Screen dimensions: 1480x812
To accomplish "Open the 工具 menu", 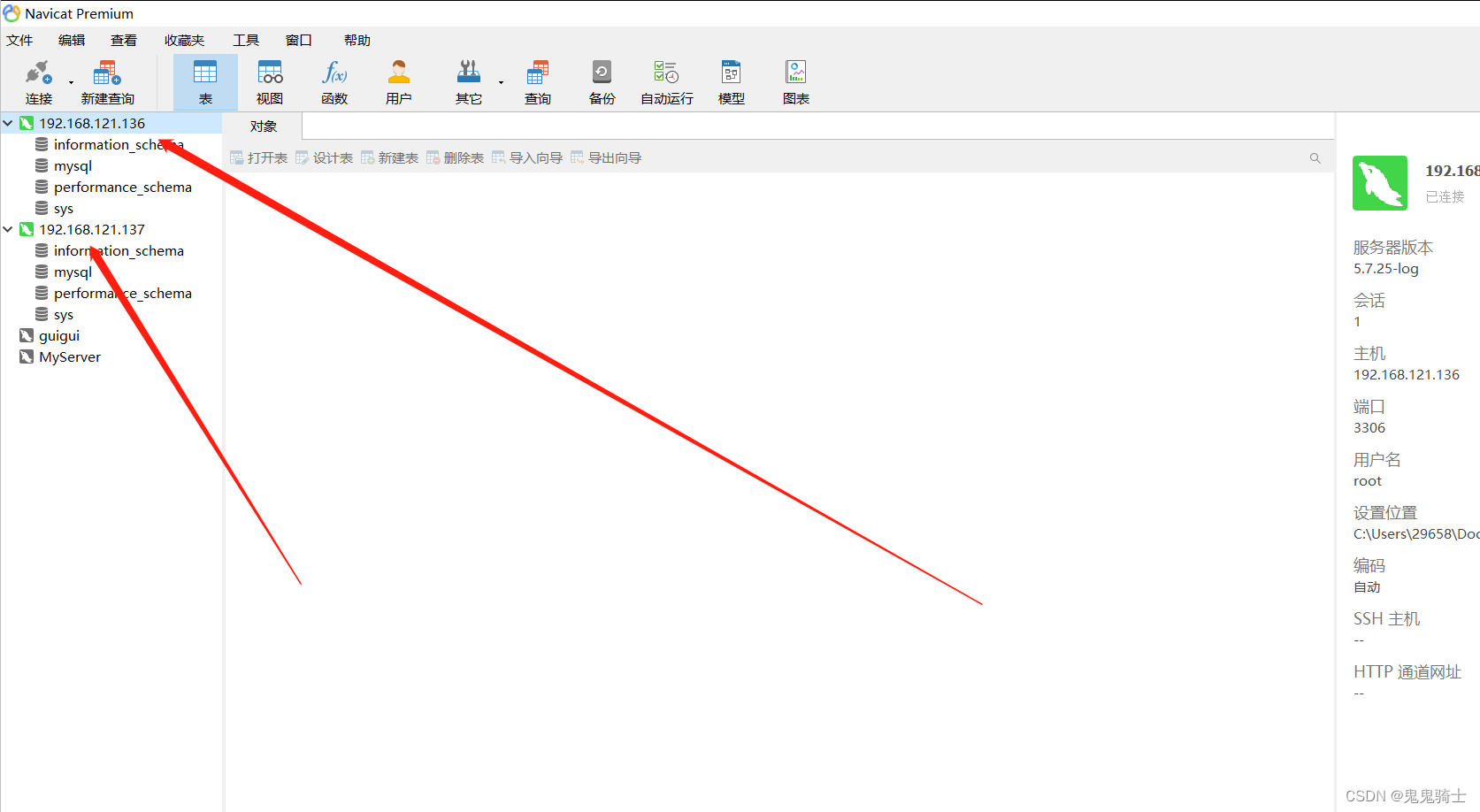I will (246, 41).
